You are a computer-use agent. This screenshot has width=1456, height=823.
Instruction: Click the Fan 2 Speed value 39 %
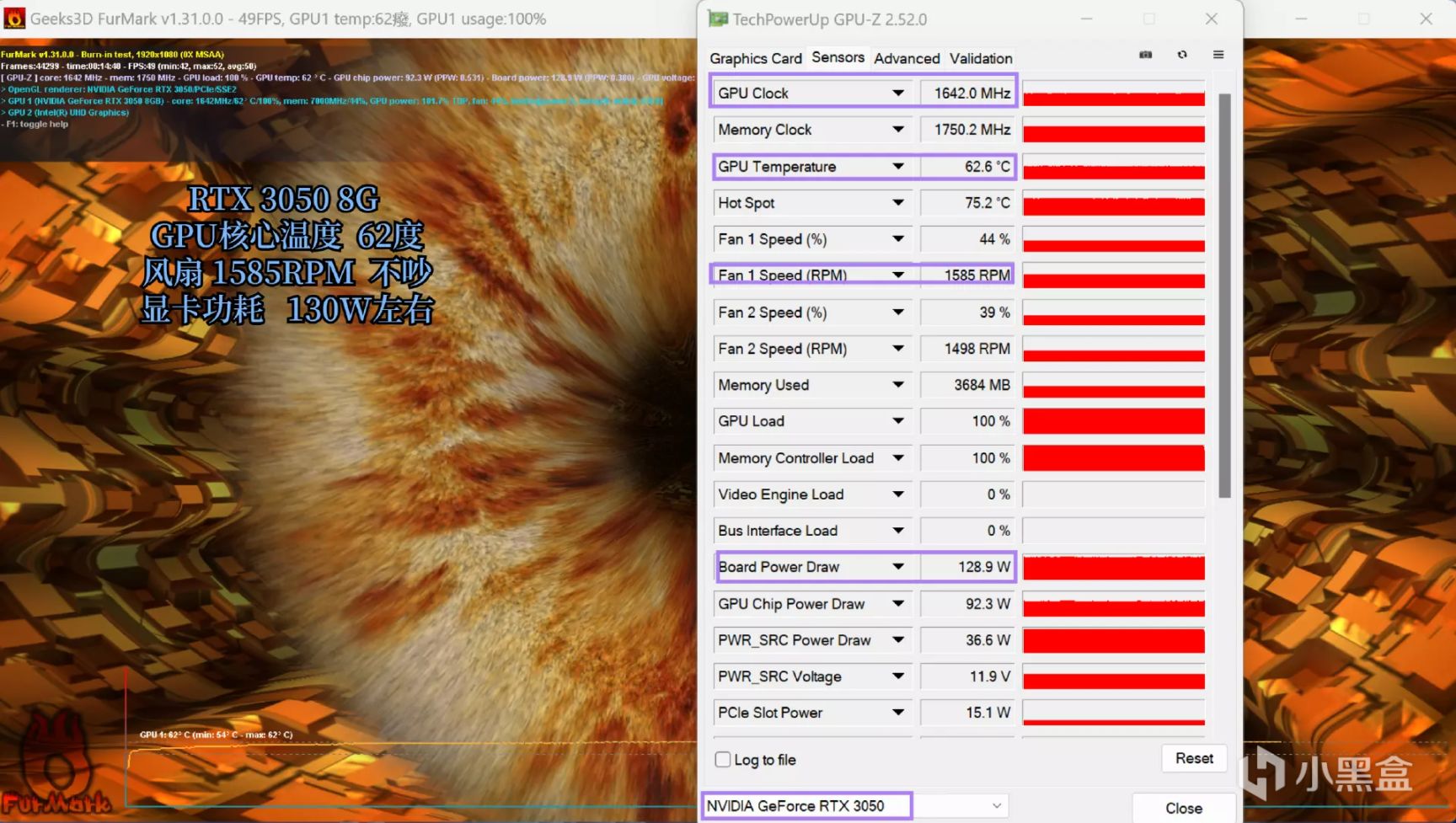(967, 312)
